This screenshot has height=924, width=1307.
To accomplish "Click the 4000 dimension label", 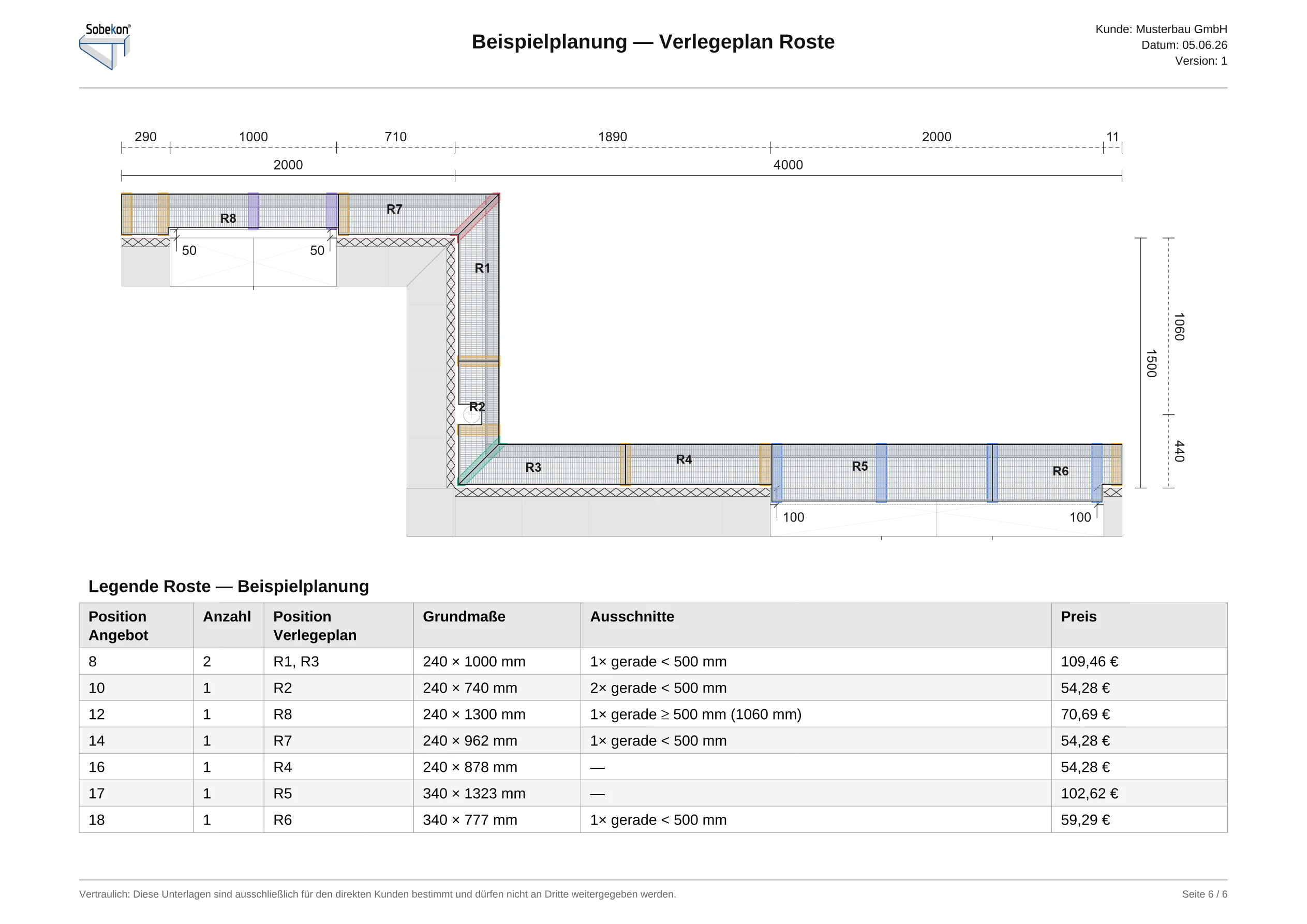I will (x=788, y=165).
